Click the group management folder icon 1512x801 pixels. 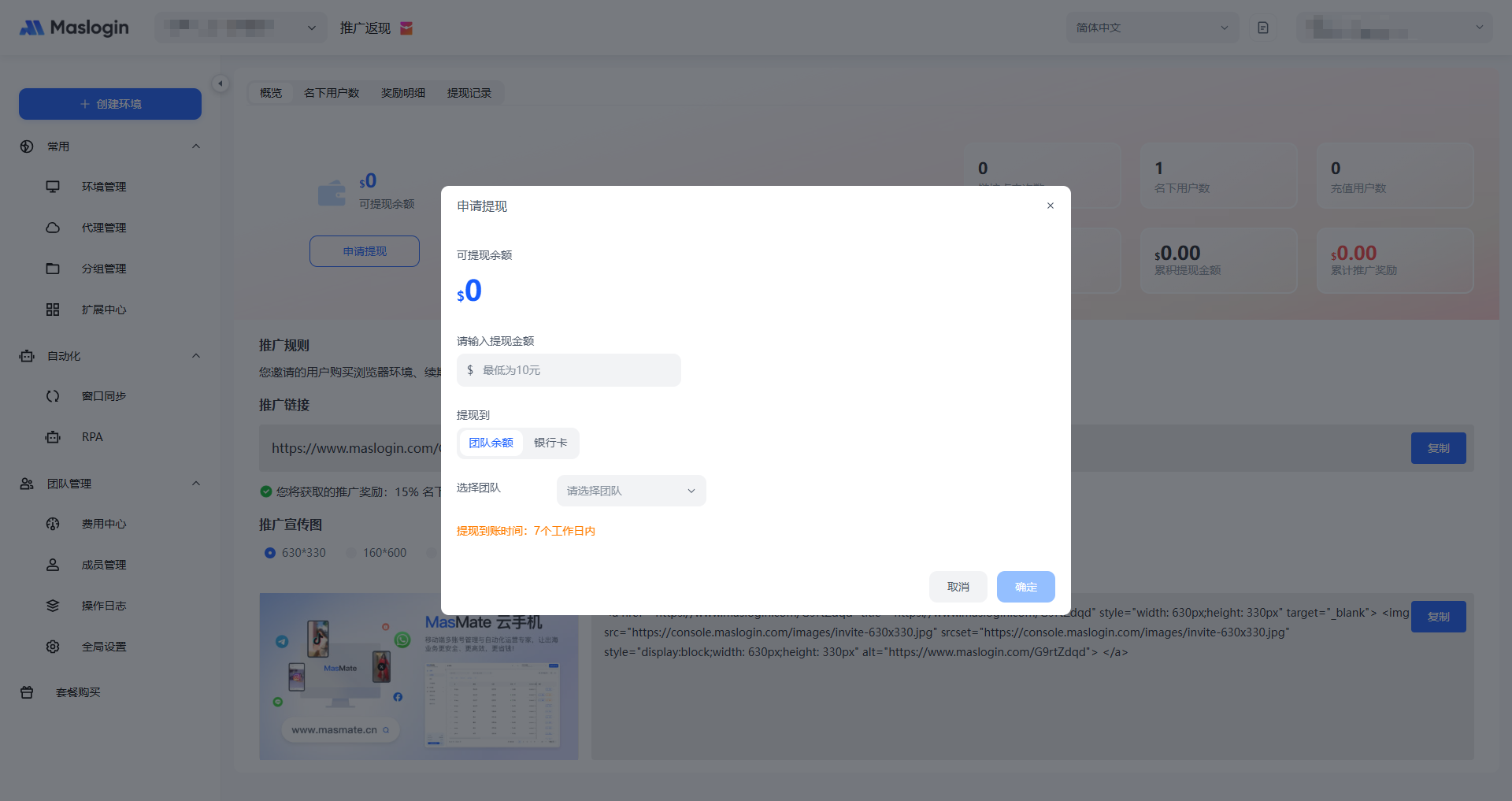[x=53, y=269]
